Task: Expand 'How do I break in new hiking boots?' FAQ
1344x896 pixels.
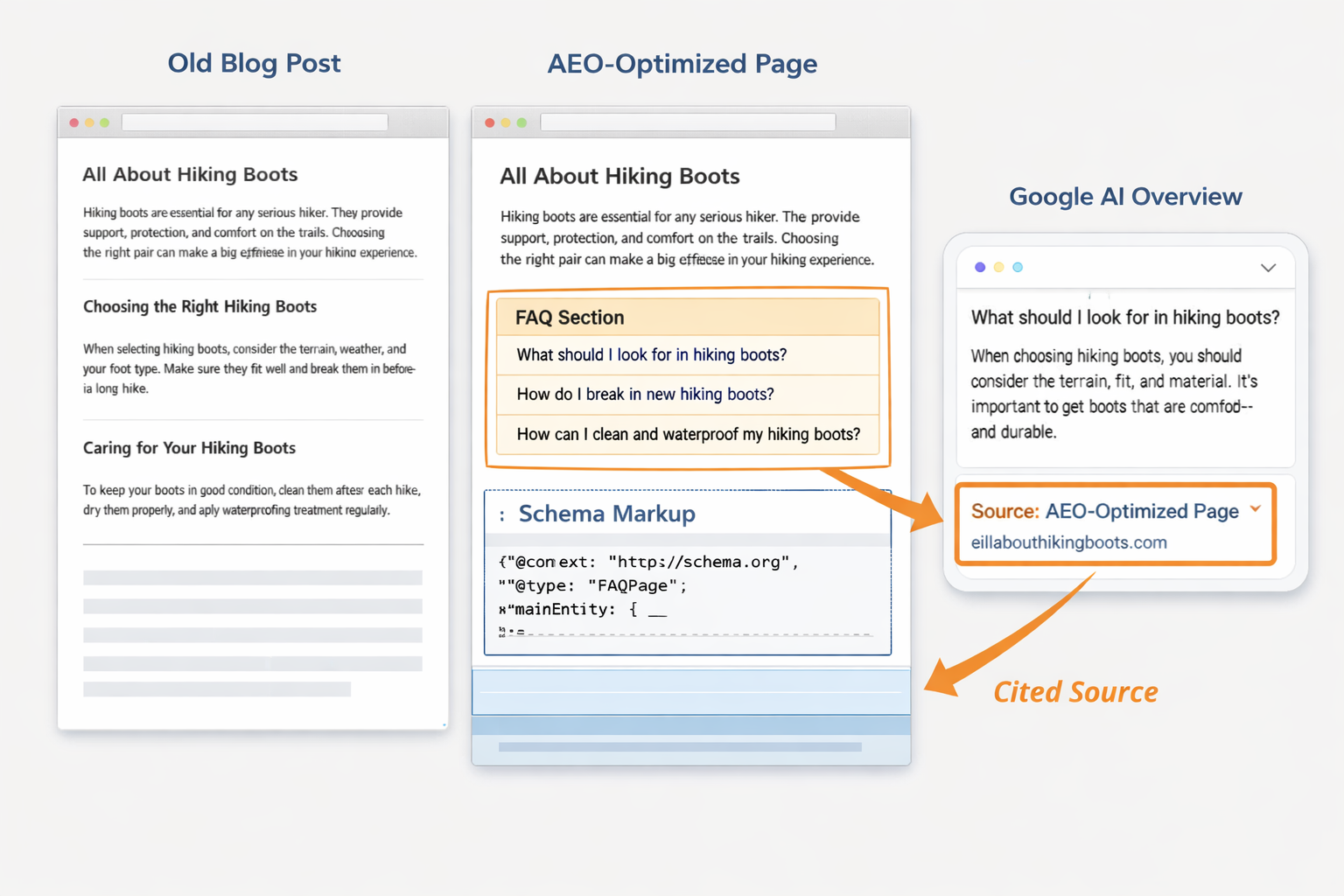Action: pos(646,395)
